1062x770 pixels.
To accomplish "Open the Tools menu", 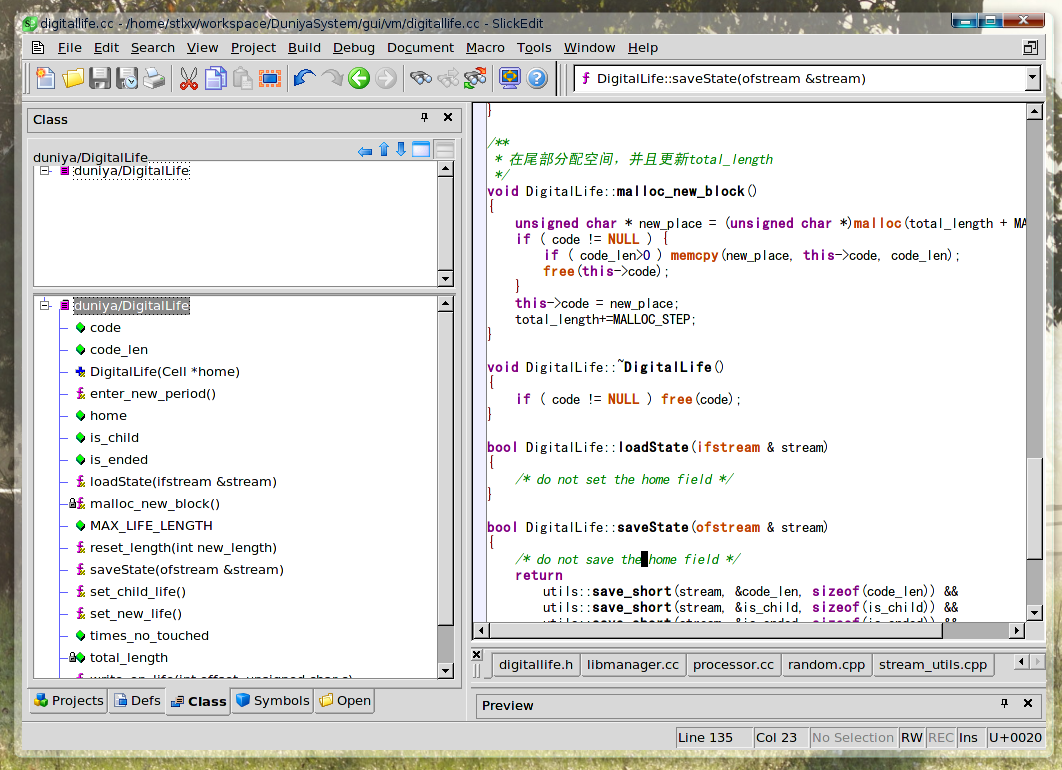I will [x=534, y=47].
